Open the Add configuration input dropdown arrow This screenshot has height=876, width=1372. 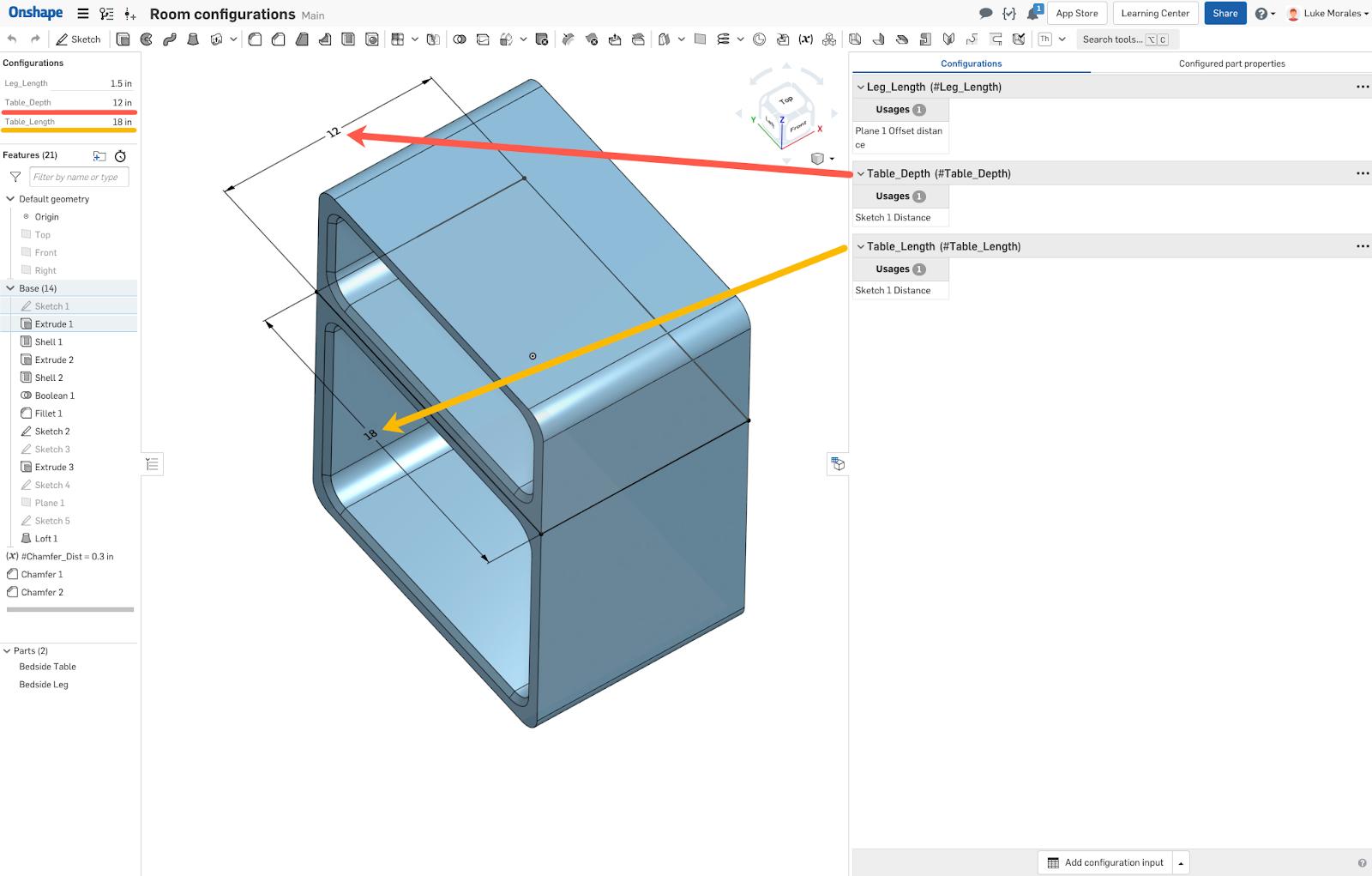tap(1181, 863)
